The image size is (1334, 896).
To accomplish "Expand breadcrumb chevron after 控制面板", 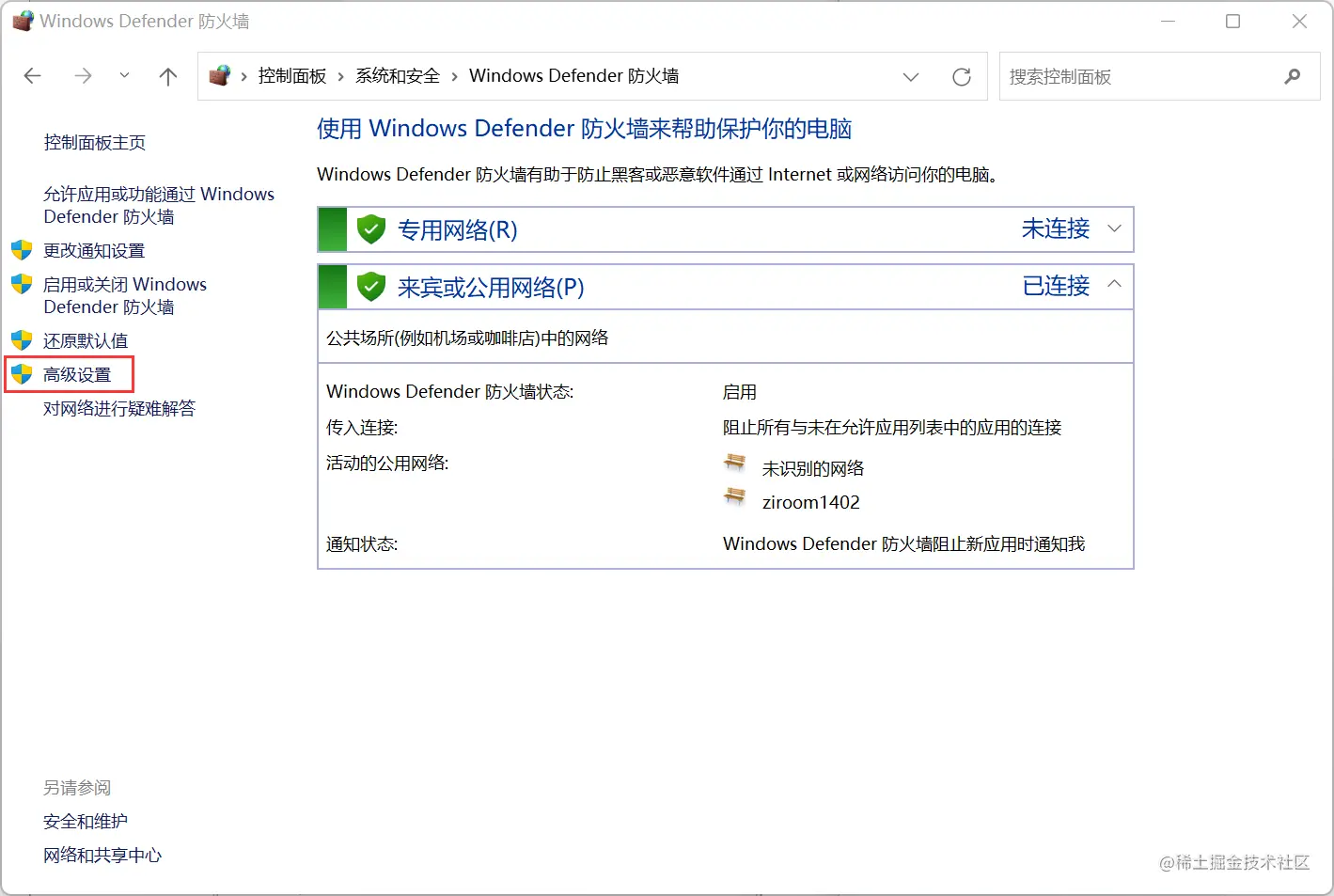I will [340, 76].
